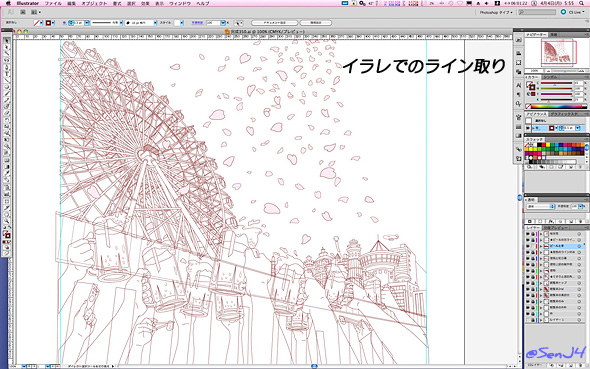Open the workspace switcher Photoshop タイプ
590x369 pixels.
496,12
